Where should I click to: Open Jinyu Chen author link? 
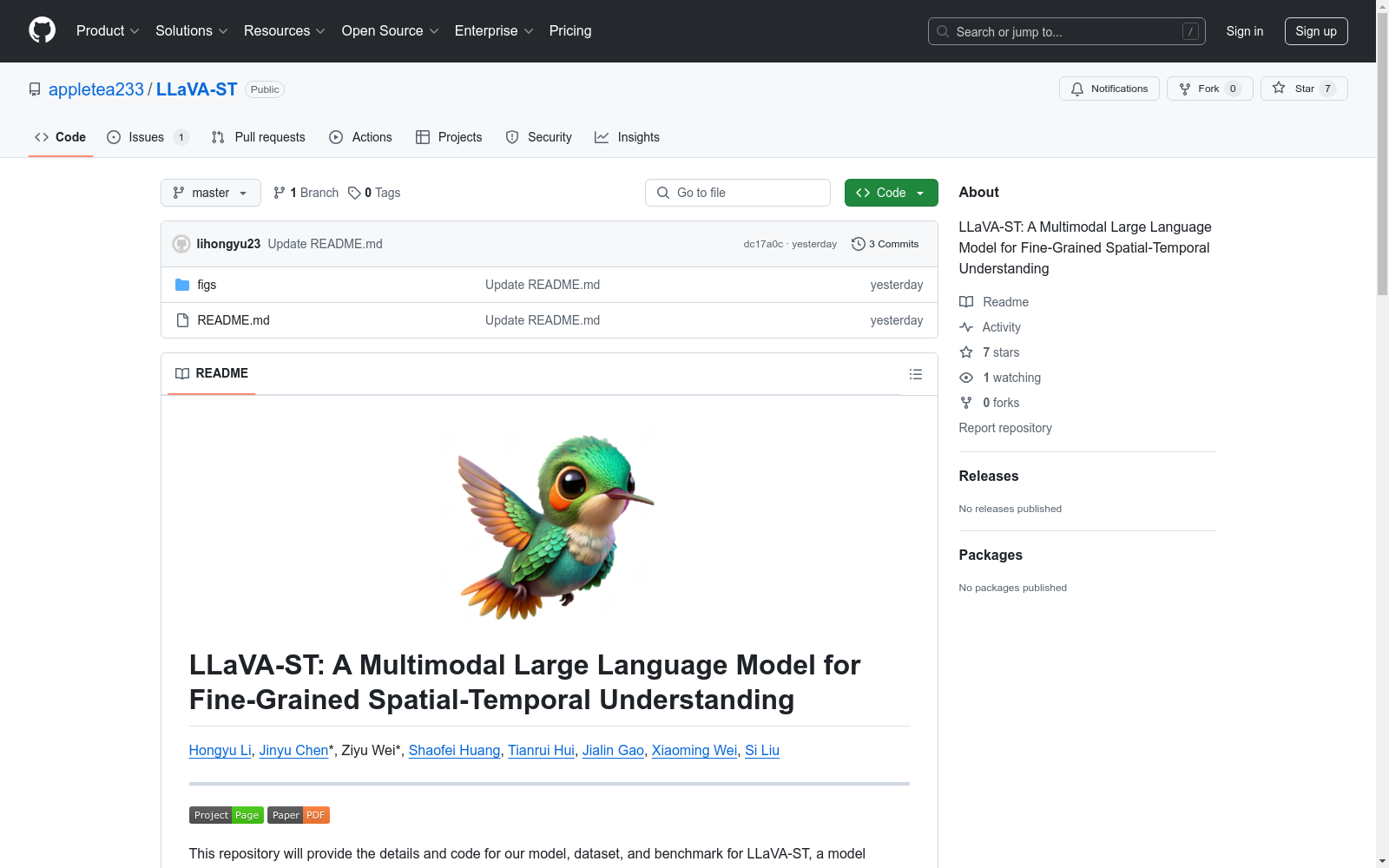pyautogui.click(x=294, y=750)
